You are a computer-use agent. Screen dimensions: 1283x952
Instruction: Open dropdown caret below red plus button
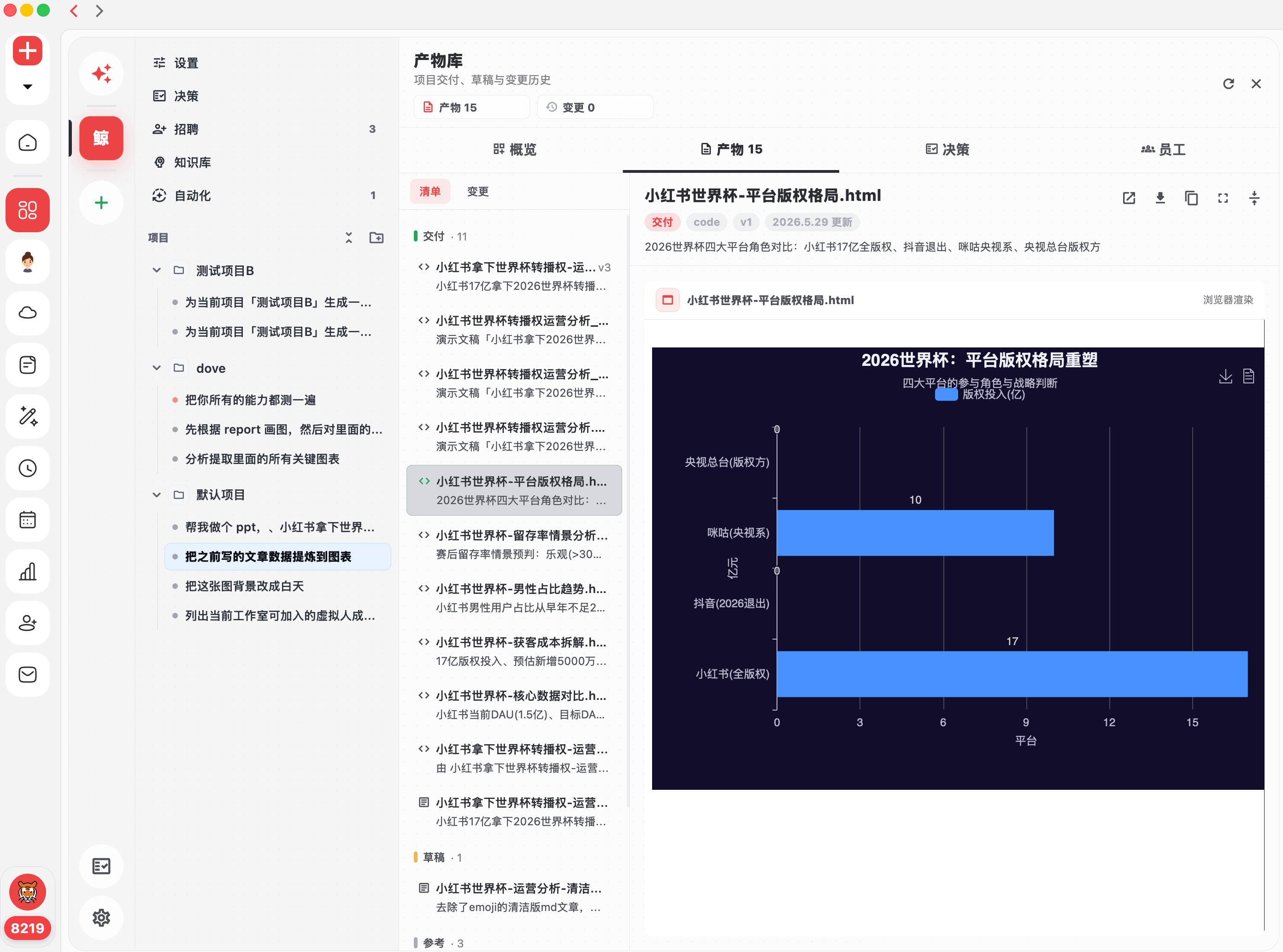coord(27,87)
